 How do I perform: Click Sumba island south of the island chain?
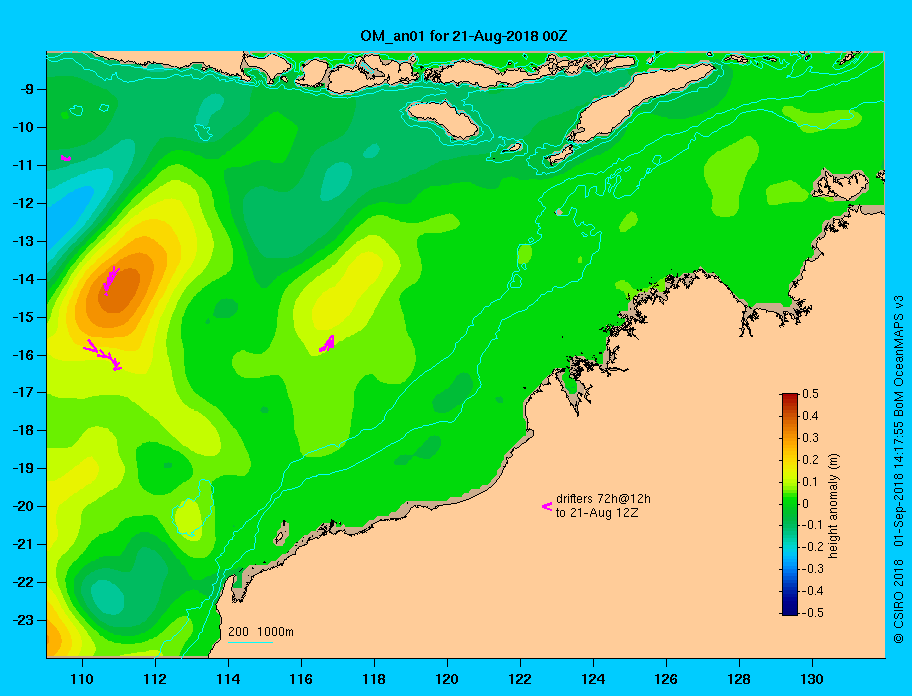(444, 120)
